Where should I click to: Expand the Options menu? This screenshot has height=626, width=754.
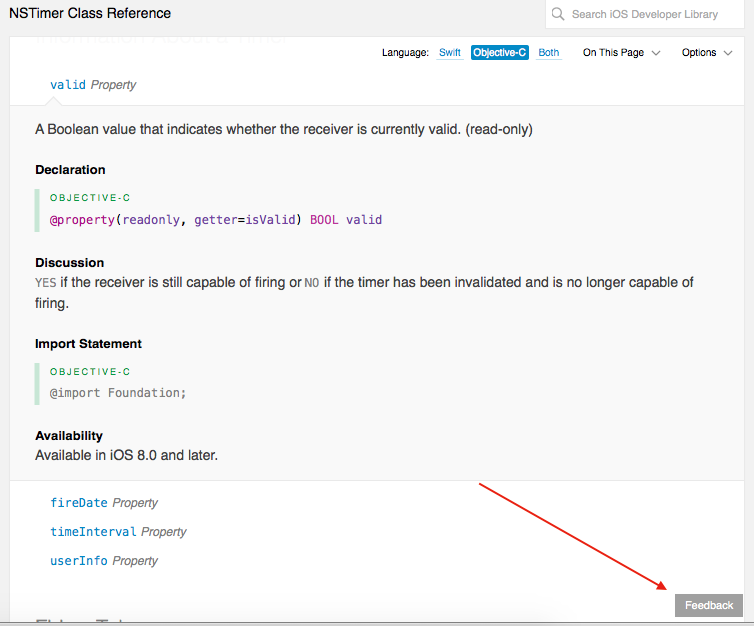(707, 52)
